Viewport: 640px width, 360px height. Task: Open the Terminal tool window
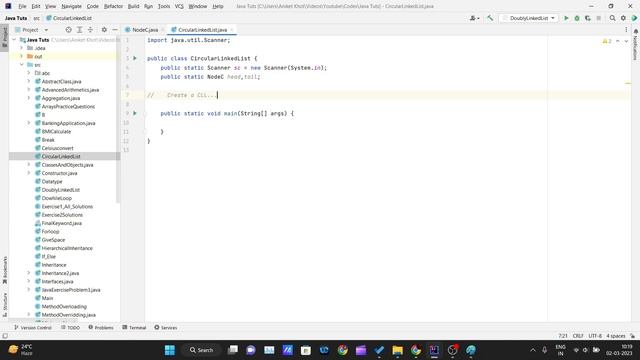pyautogui.click(x=134, y=327)
